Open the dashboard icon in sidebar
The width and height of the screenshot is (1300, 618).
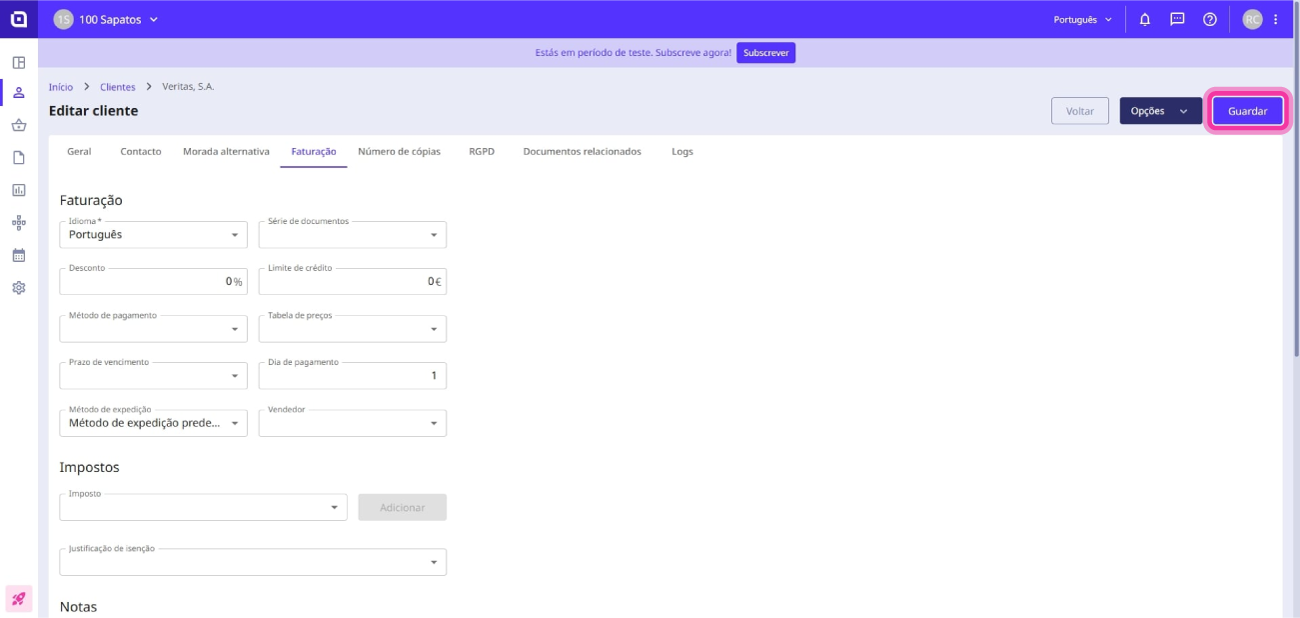(x=18, y=62)
